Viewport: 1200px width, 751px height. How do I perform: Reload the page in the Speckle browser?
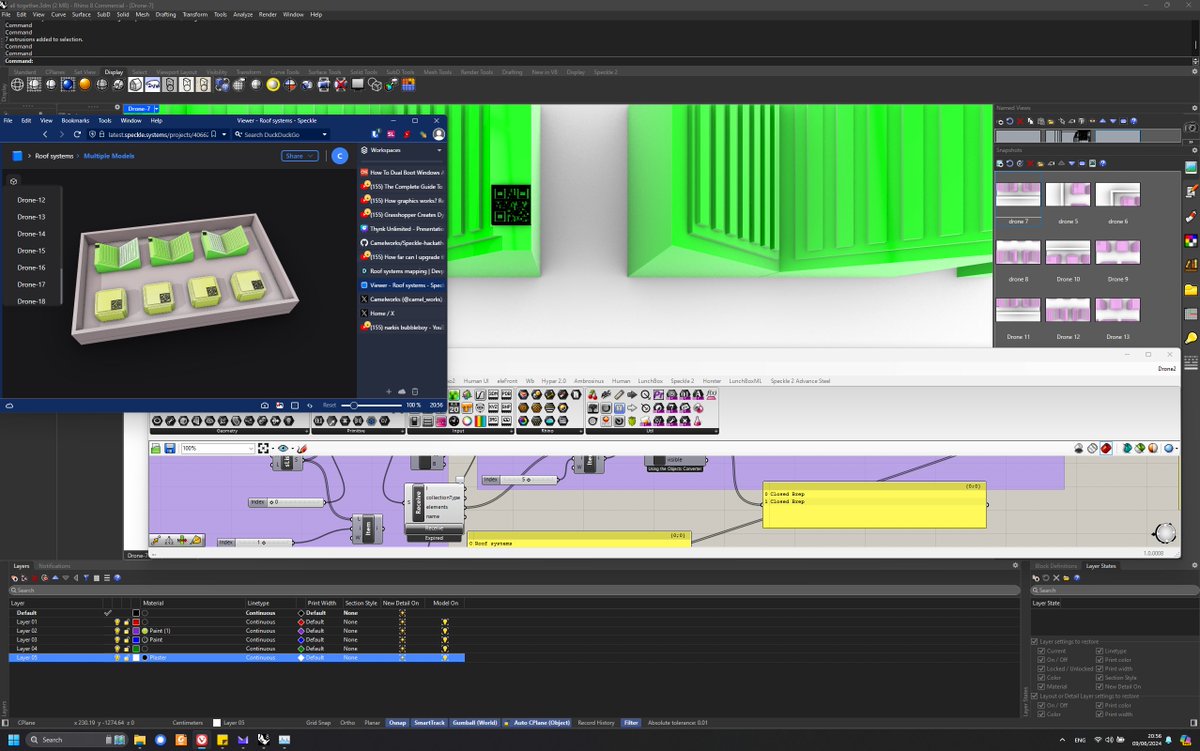(79, 134)
